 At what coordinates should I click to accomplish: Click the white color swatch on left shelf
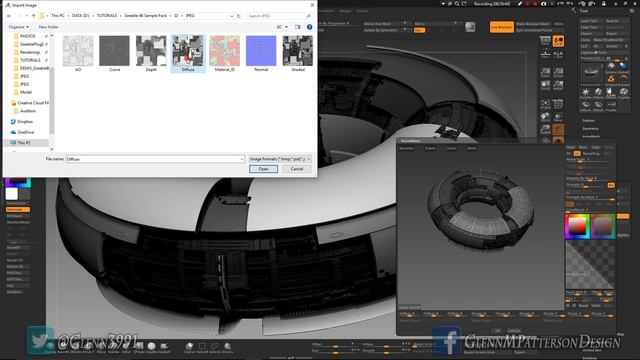[12, 193]
